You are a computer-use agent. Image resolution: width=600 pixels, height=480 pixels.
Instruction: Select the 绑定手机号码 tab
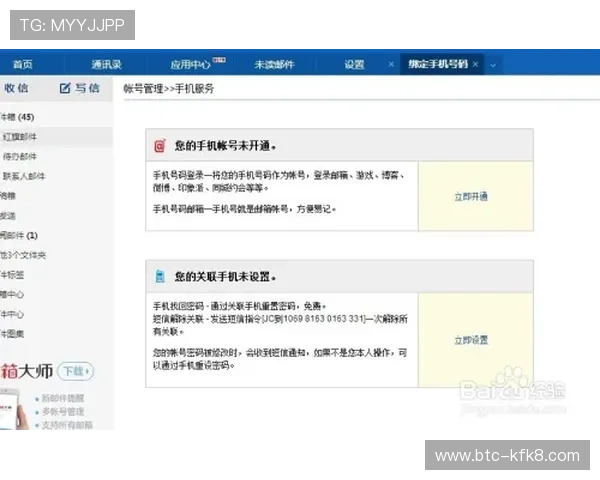pyautogui.click(x=438, y=64)
